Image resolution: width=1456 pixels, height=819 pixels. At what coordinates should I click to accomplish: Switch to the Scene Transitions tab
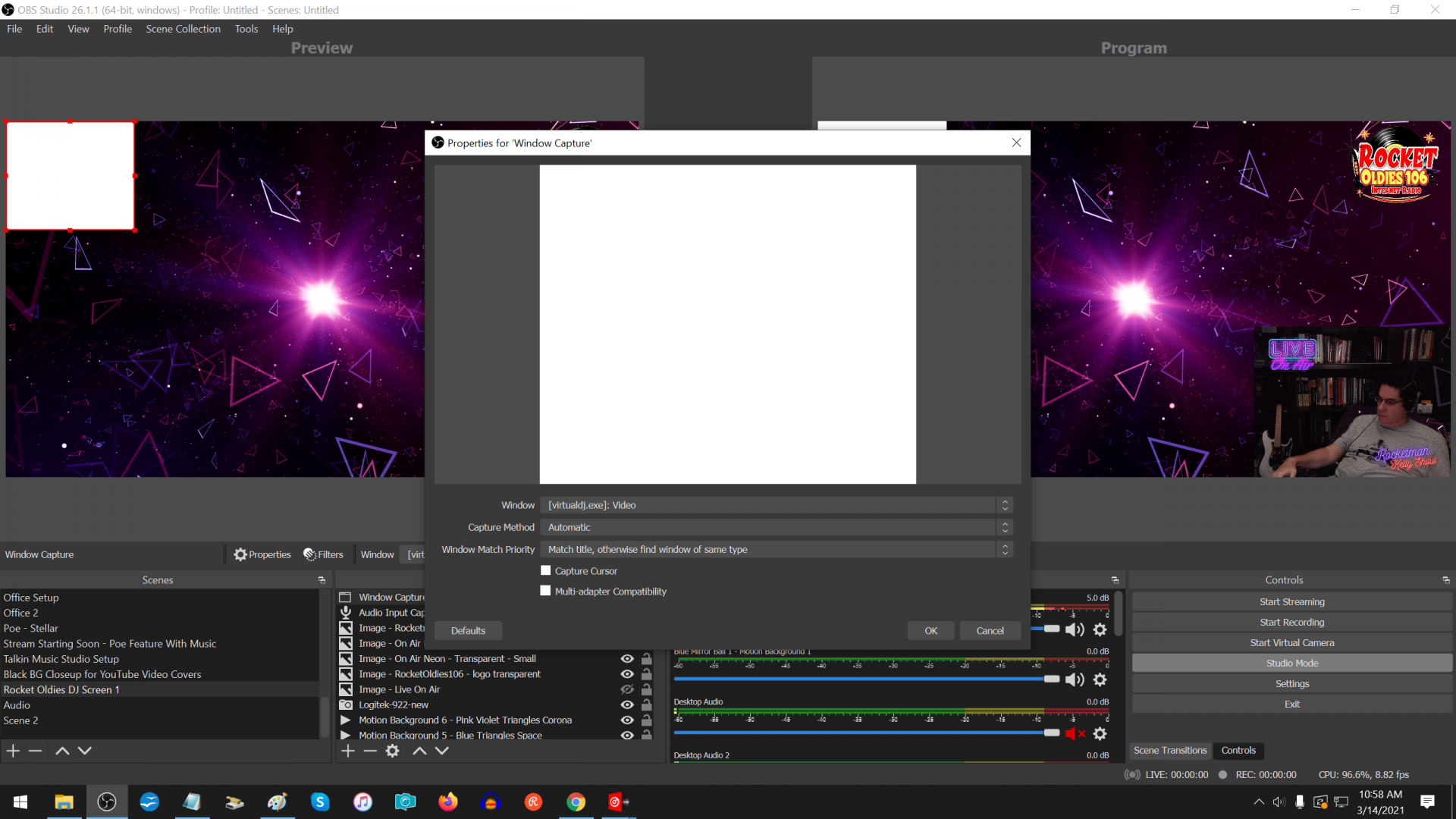point(1170,750)
